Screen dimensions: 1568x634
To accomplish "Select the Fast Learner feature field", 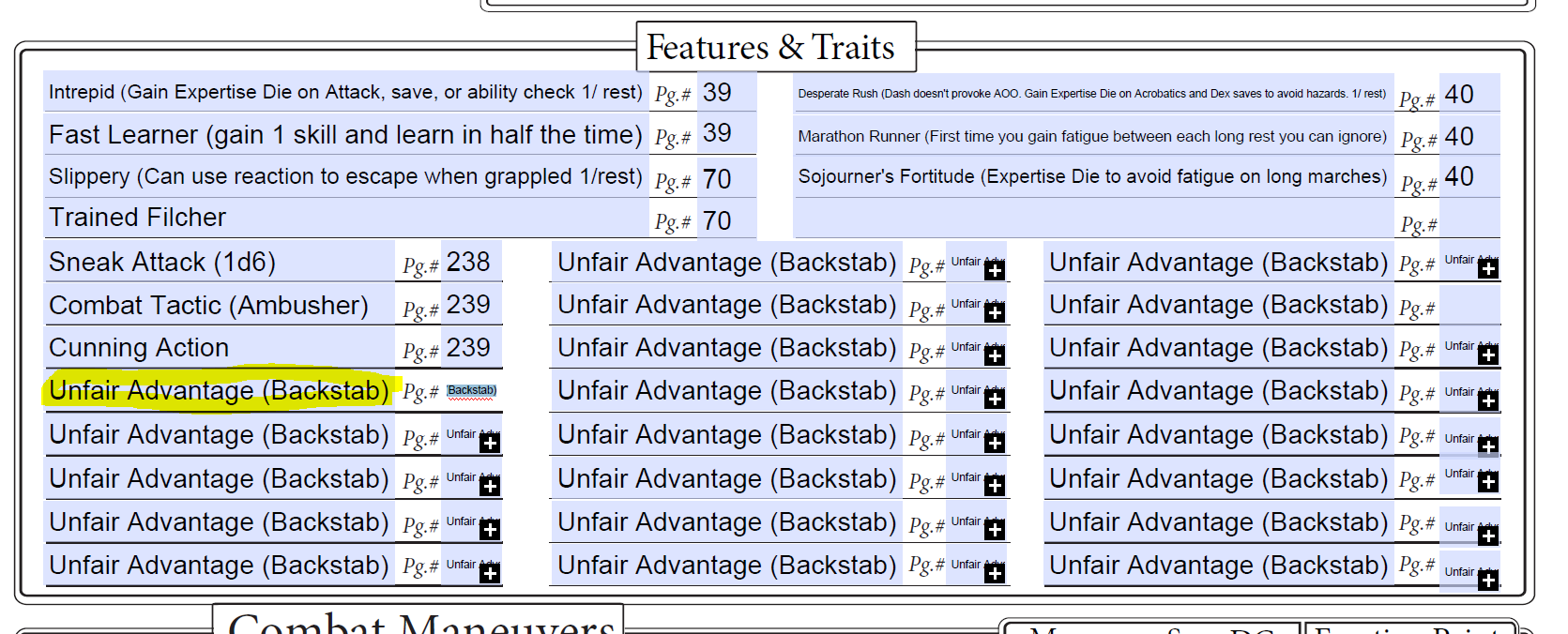I will [345, 134].
